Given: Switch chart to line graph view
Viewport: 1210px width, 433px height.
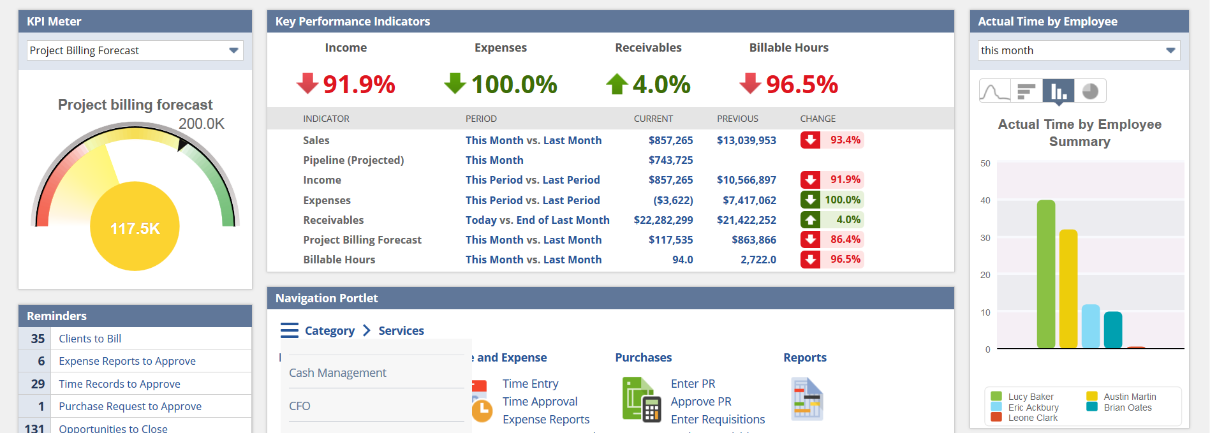Looking at the screenshot, I should click(994, 91).
